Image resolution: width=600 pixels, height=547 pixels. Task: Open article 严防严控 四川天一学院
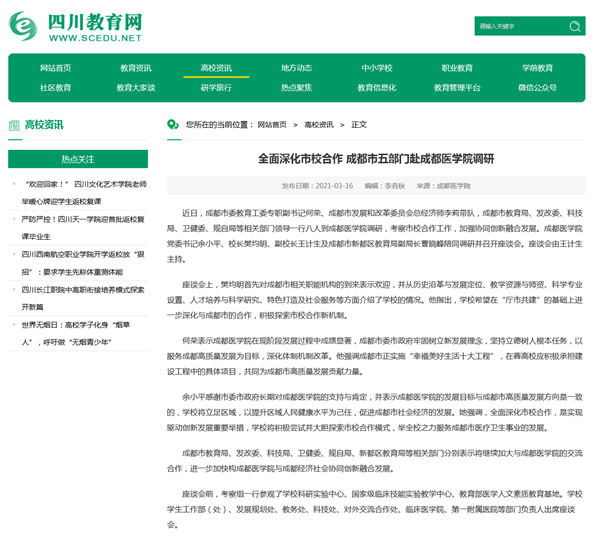tap(83, 228)
